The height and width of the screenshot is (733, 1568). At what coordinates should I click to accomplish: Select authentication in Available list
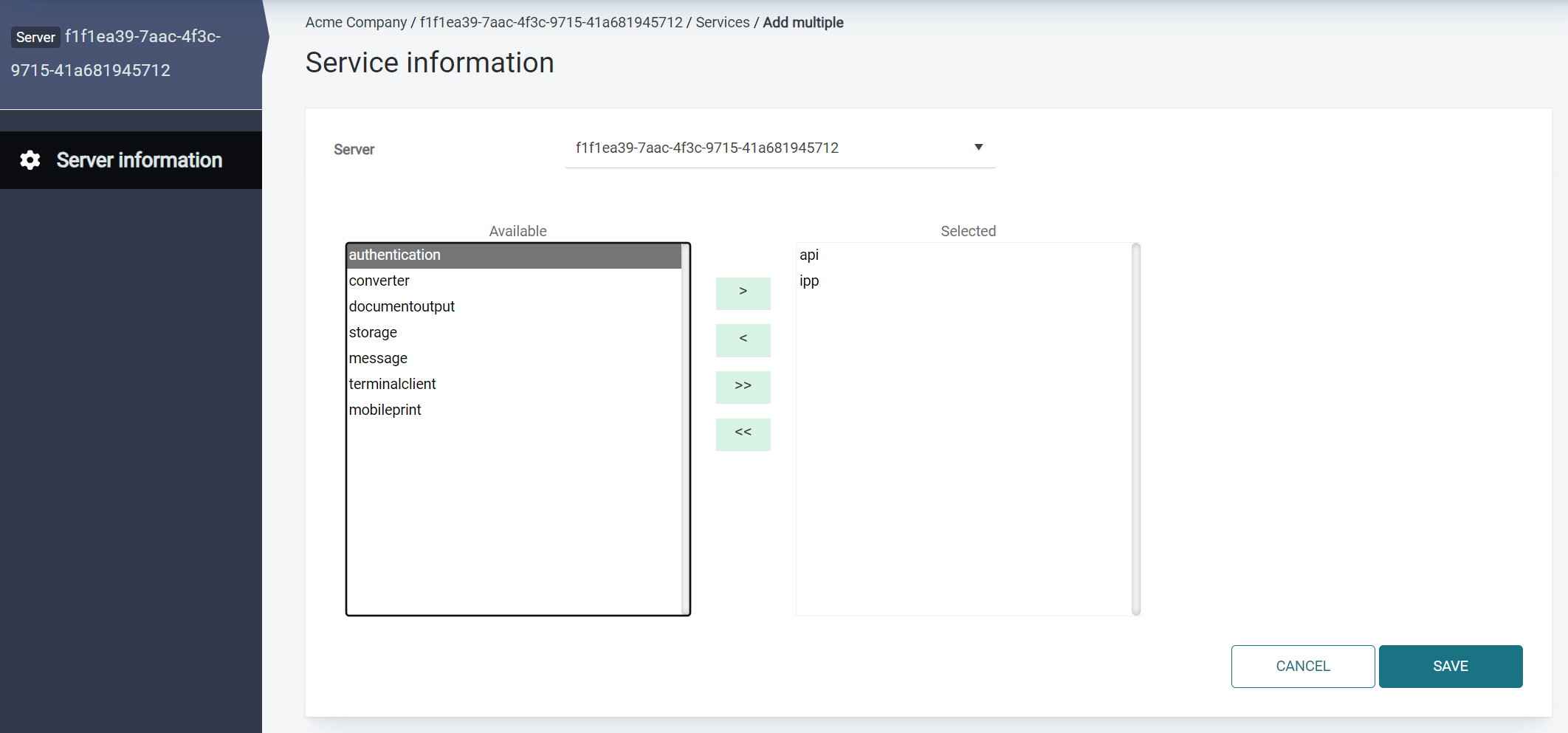[x=395, y=255]
